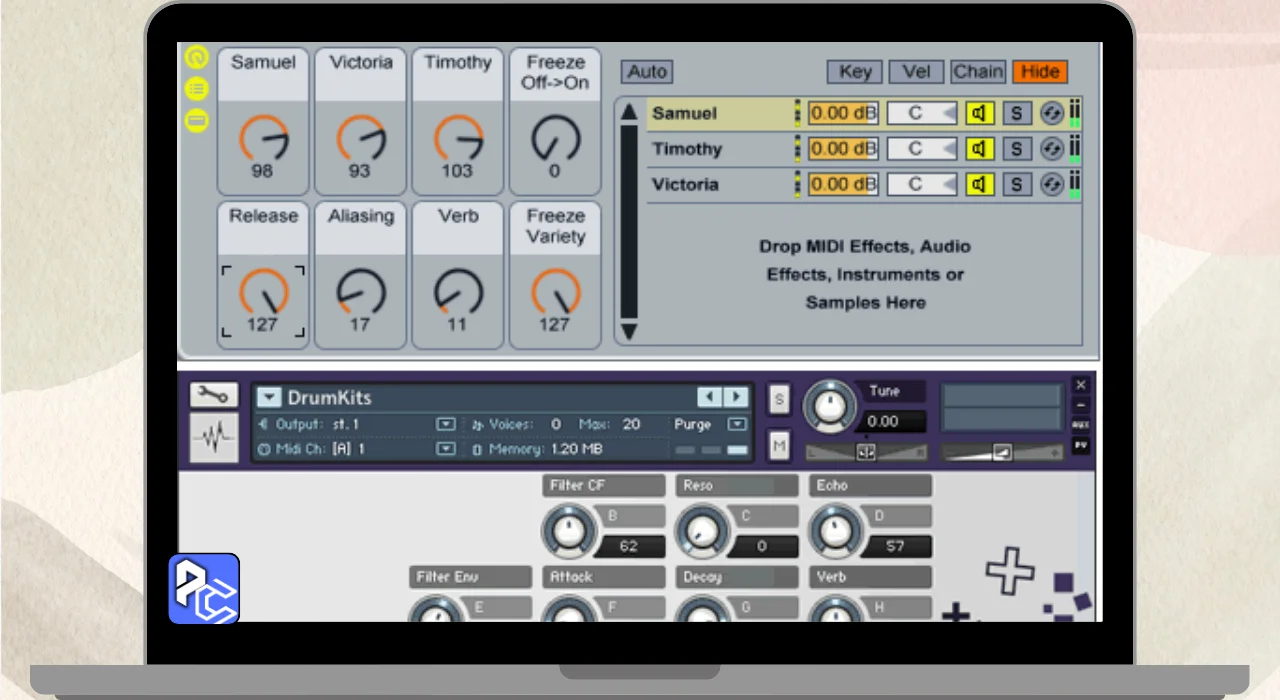The image size is (1280, 700).
Task: Mute the DrumKits instrument with M button
Action: tap(779, 445)
